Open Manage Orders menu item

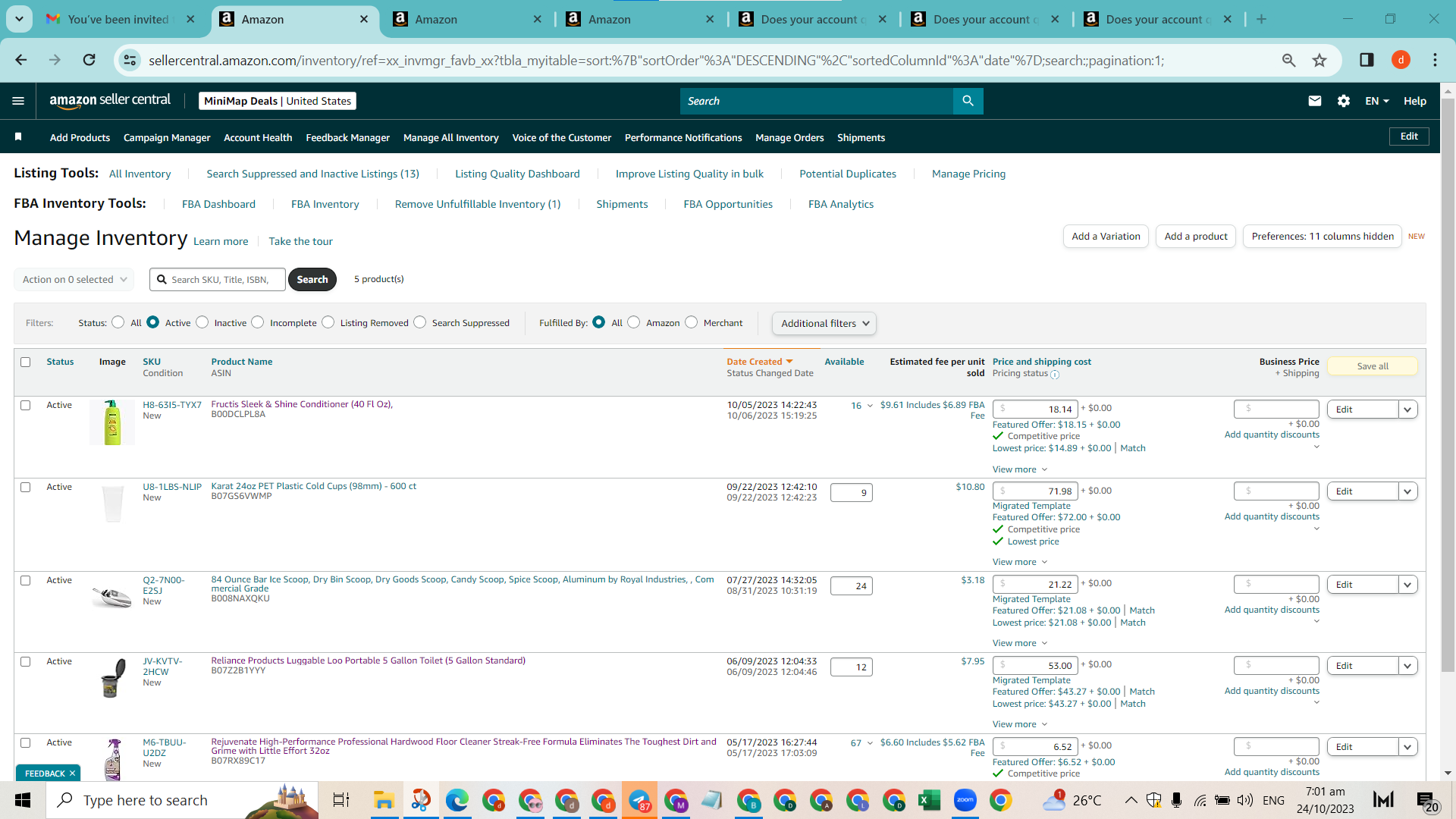pos(789,137)
